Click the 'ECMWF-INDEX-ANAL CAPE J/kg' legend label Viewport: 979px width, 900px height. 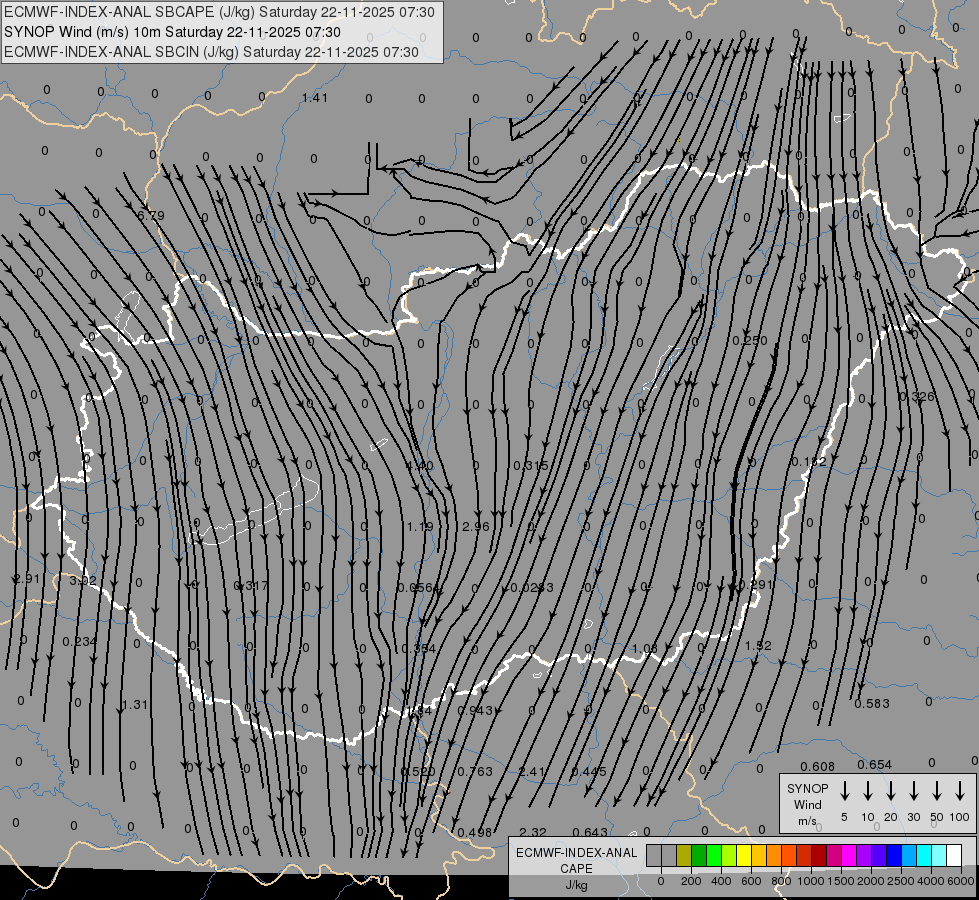pos(576,868)
